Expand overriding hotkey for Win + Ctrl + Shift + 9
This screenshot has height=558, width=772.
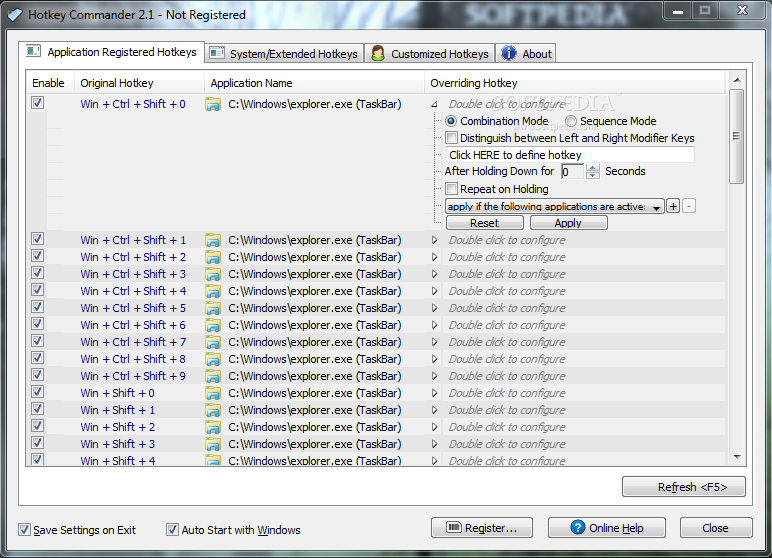[x=434, y=376]
